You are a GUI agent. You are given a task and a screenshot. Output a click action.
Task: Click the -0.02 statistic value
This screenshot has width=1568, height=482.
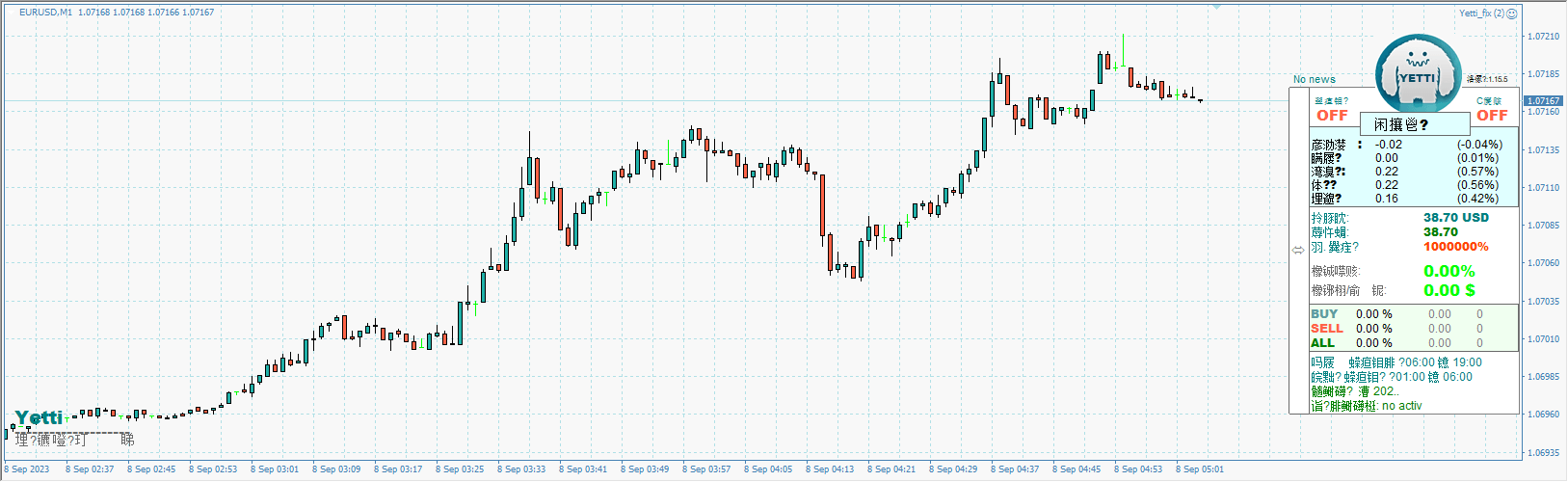click(1389, 145)
